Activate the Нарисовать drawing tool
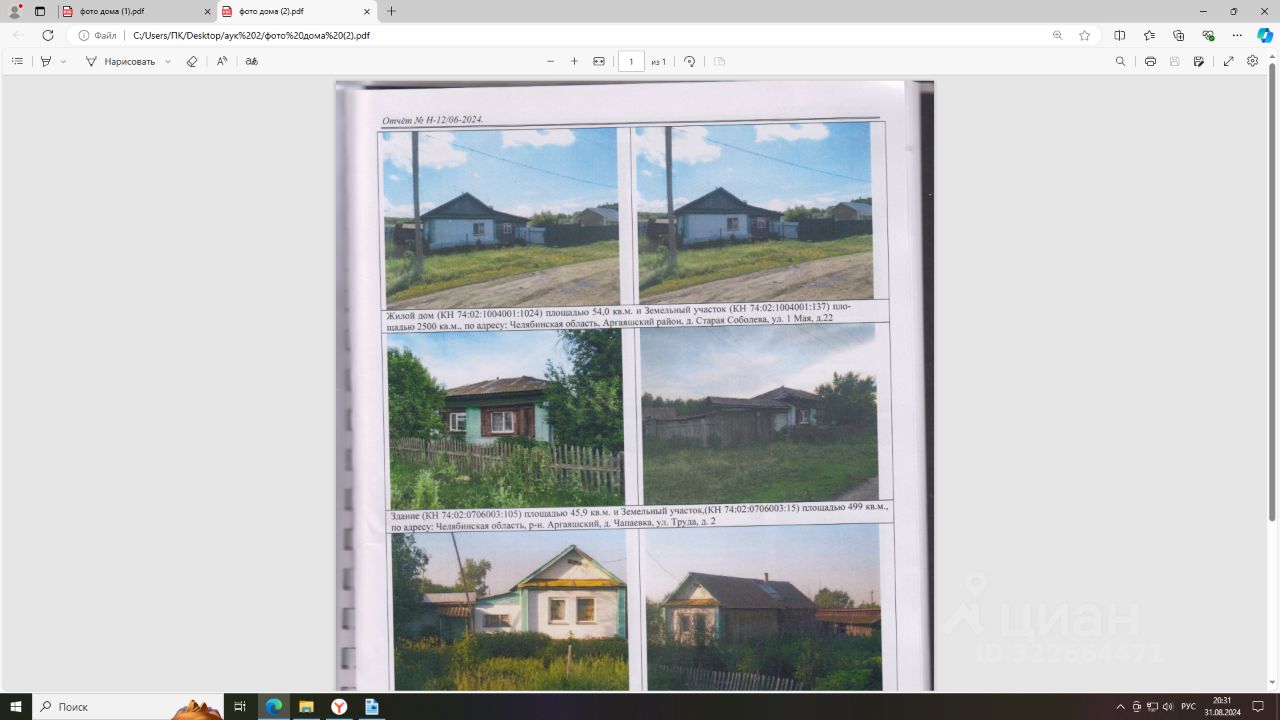 click(x=120, y=61)
